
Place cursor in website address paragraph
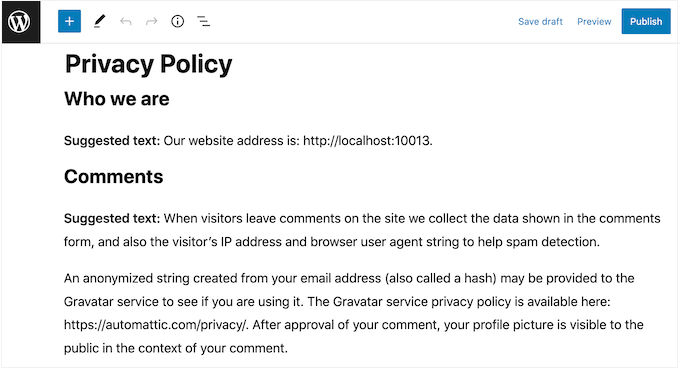[x=248, y=141]
